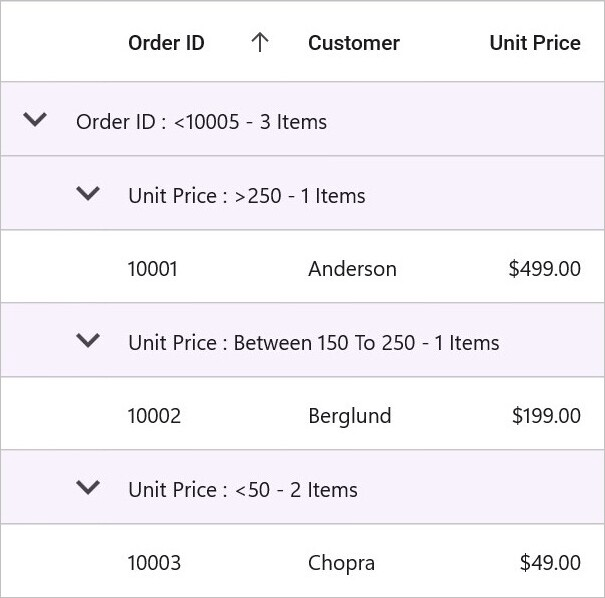This screenshot has width=605, height=598.
Task: Click the ascending sort arrow icon
Action: click(x=260, y=42)
